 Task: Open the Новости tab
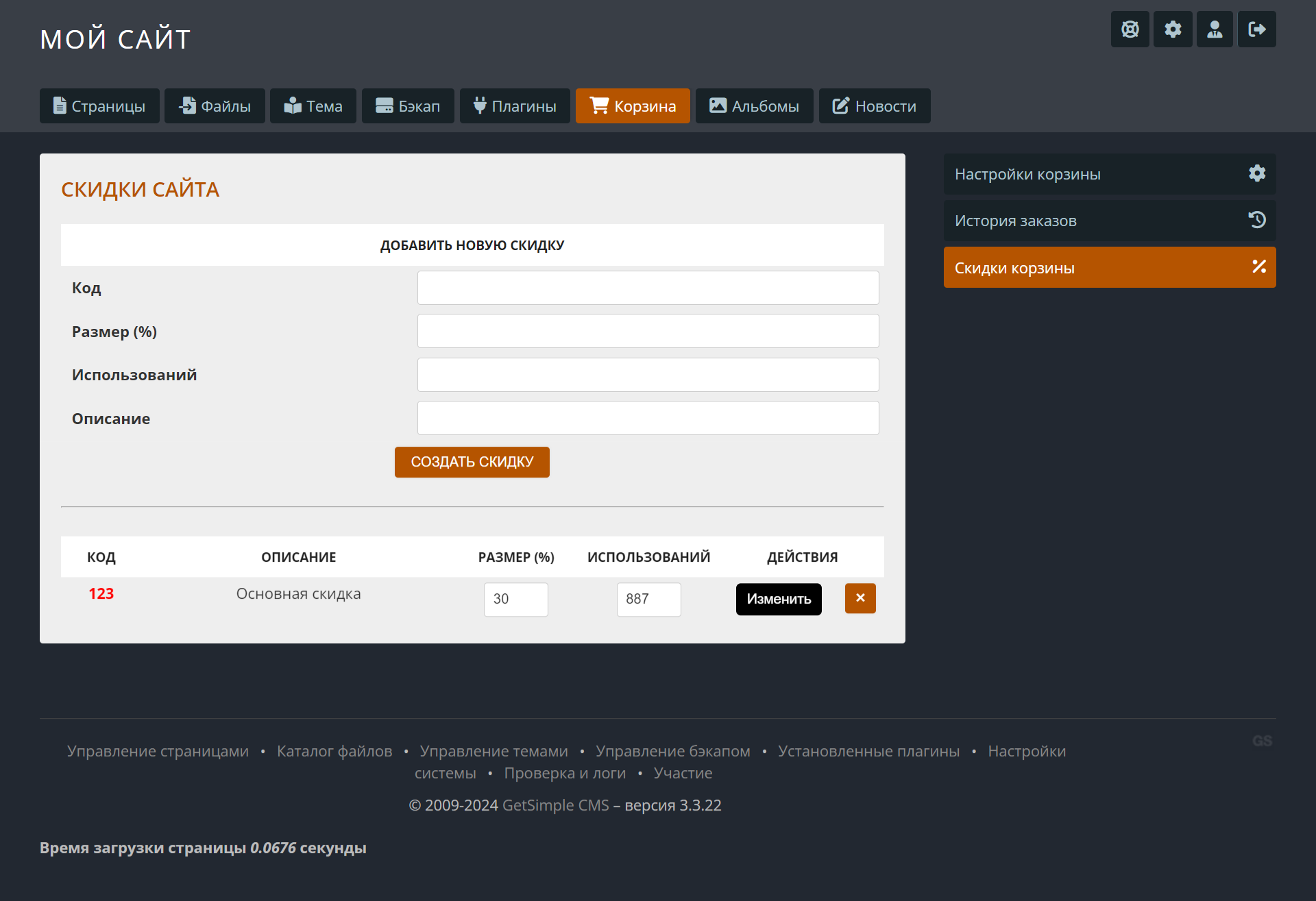tap(875, 106)
